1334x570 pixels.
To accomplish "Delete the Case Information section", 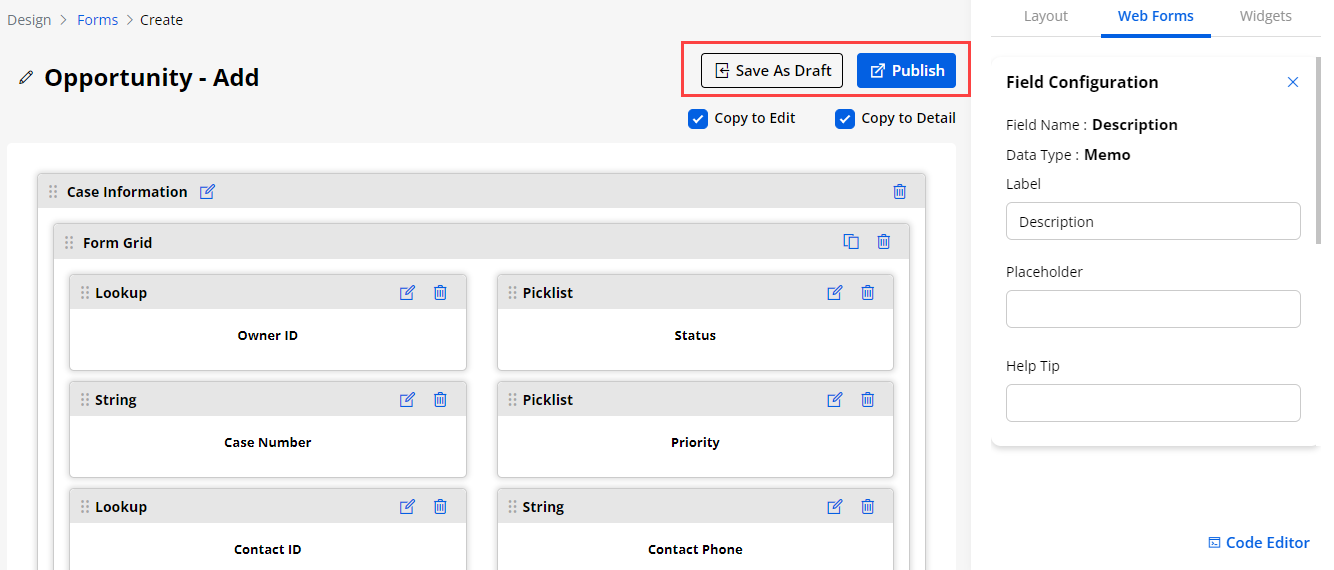I will pos(899,192).
